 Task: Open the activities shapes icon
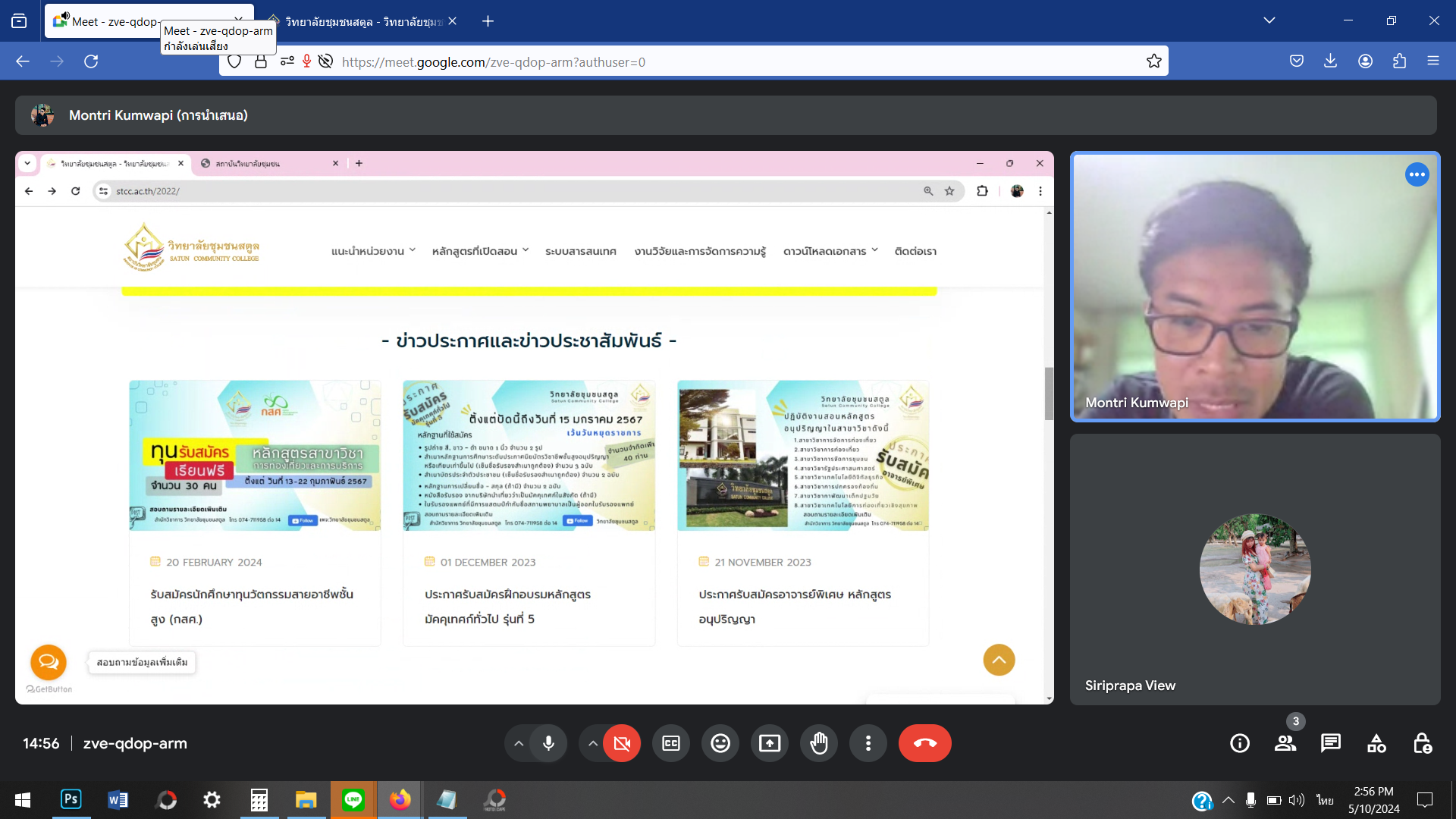point(1376,743)
